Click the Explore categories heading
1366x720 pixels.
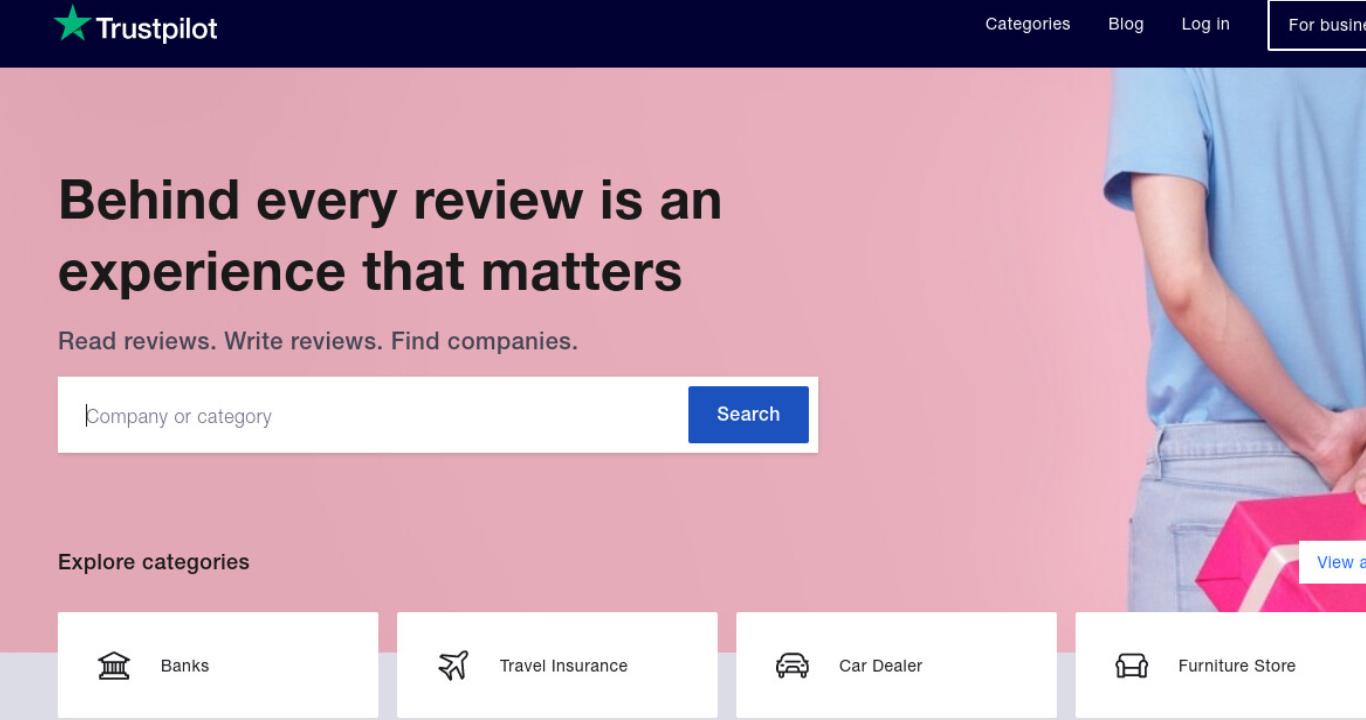coord(154,562)
